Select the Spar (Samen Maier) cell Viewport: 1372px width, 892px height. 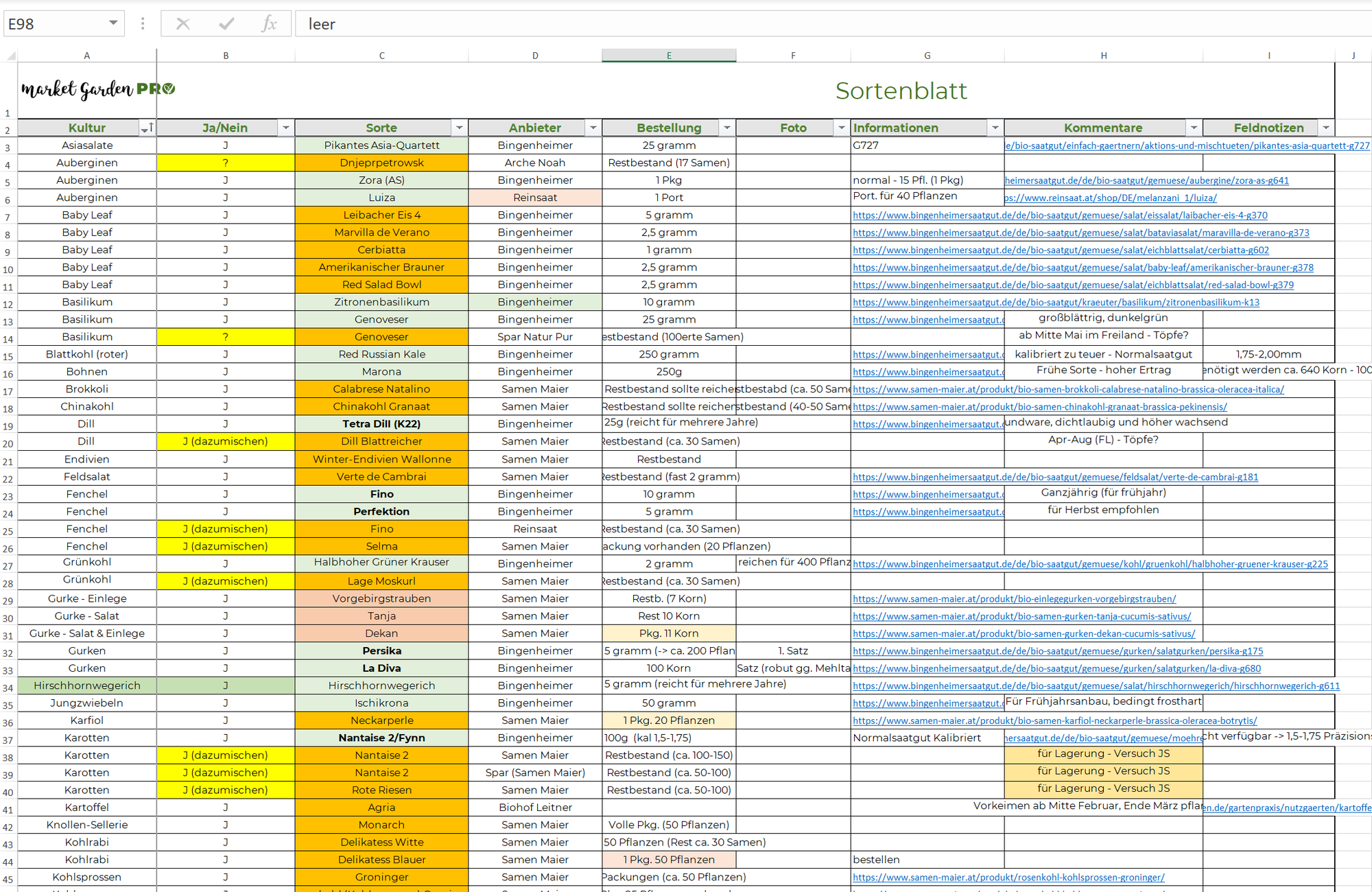pos(535,773)
